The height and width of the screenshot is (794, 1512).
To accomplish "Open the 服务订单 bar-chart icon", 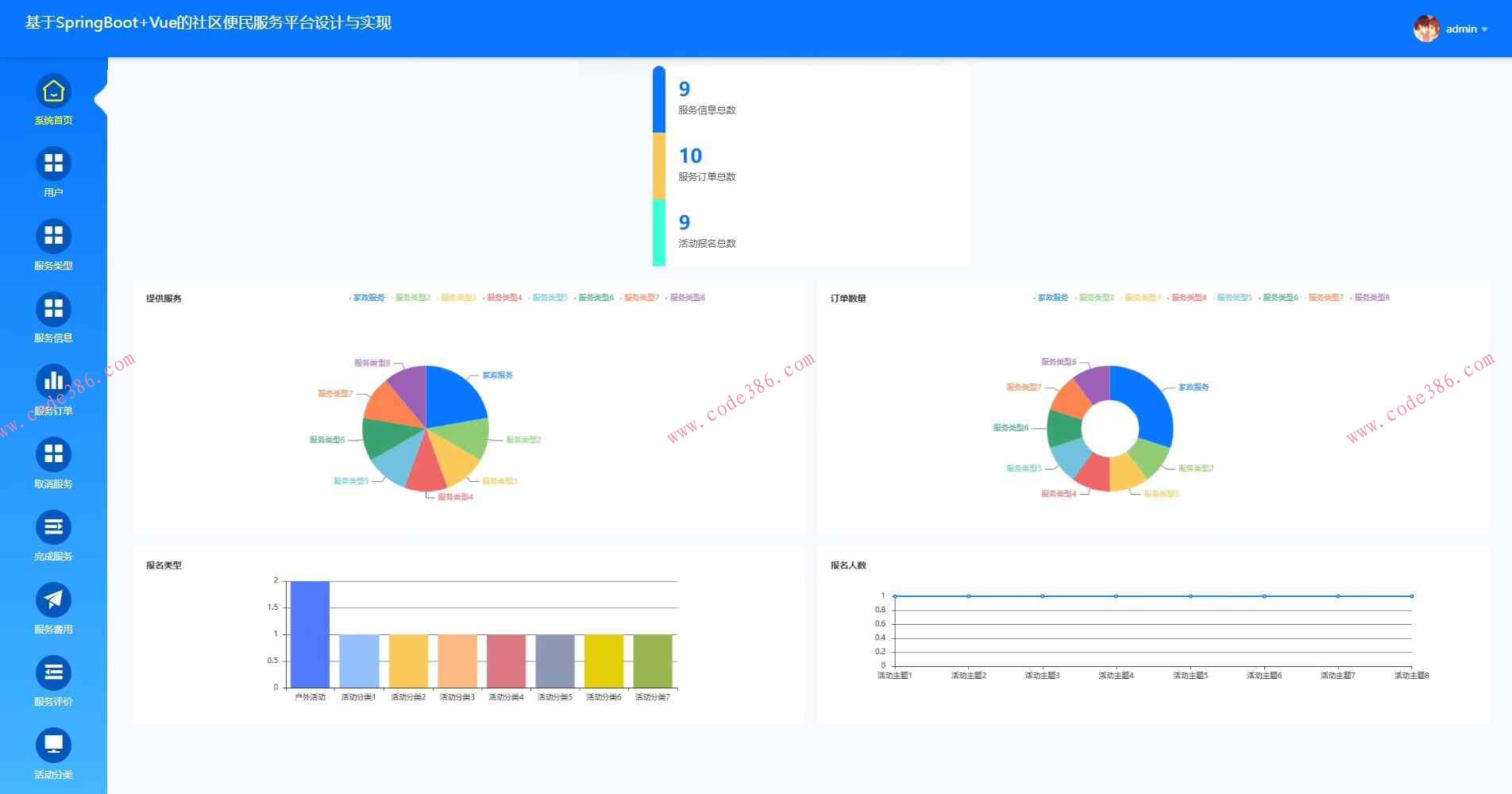I will [53, 381].
